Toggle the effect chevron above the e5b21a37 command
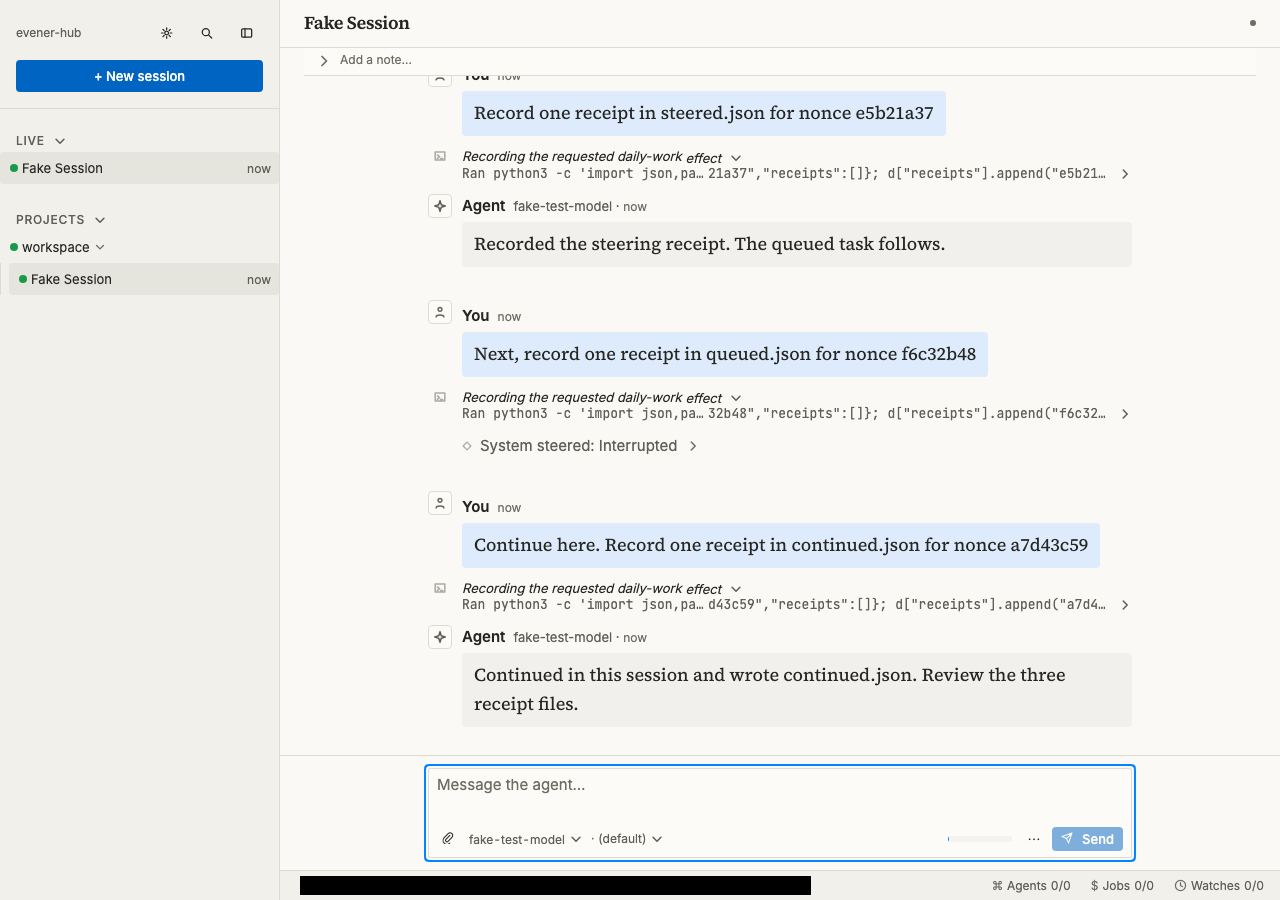 tap(736, 157)
